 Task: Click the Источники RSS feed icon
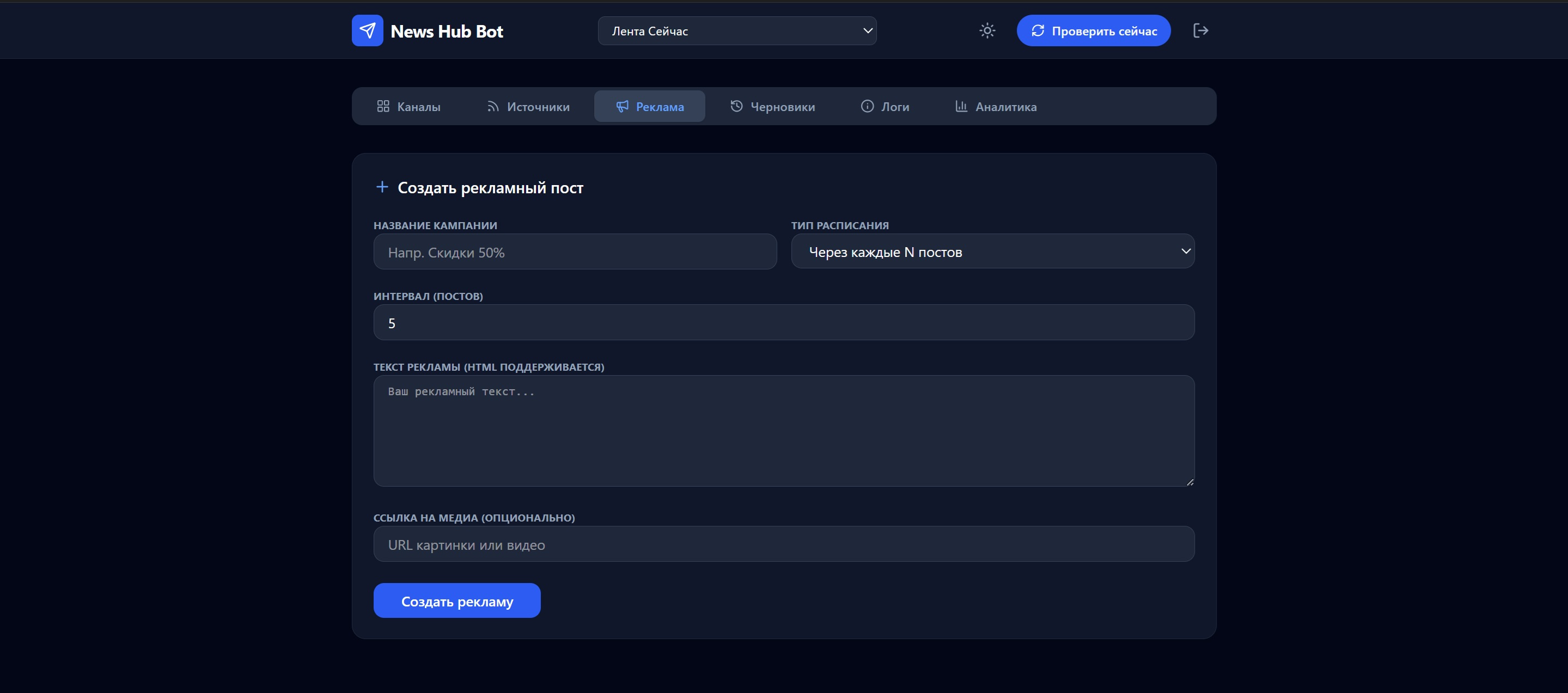point(492,107)
